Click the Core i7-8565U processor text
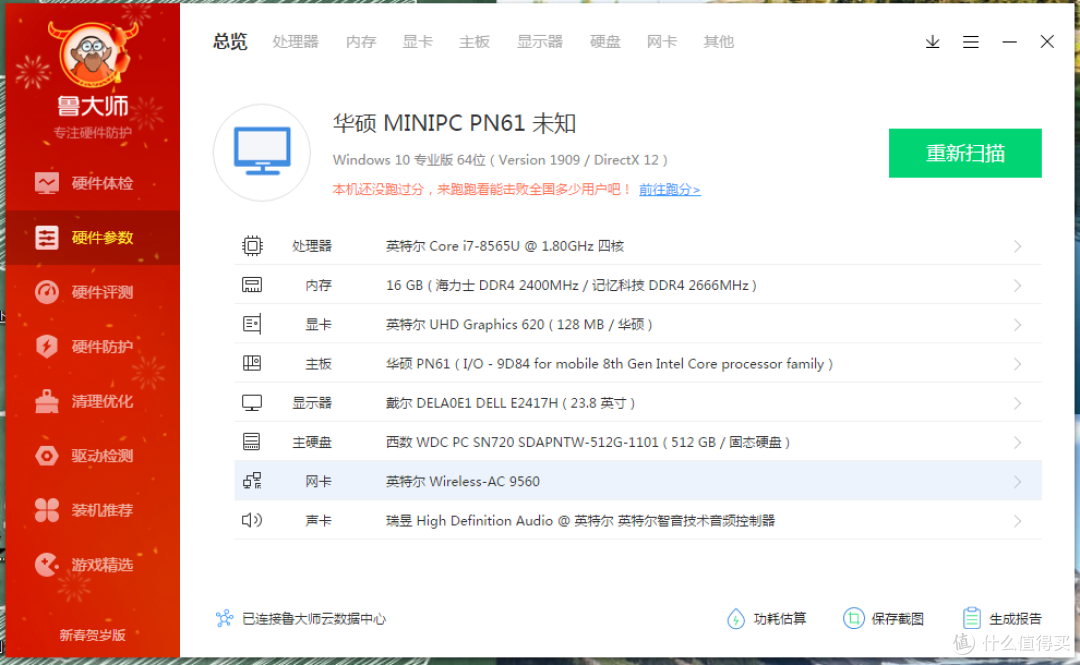The height and width of the screenshot is (665, 1080). [505, 246]
